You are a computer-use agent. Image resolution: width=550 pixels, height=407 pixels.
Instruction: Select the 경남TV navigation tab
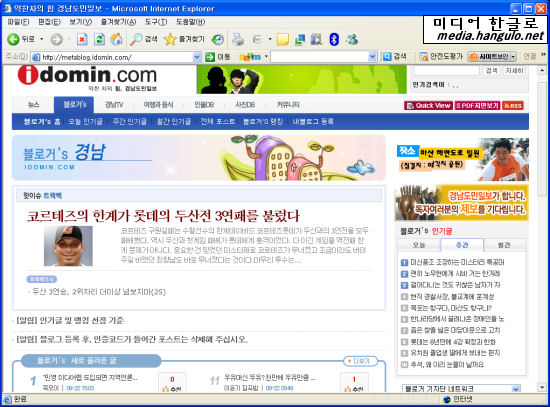pos(114,105)
